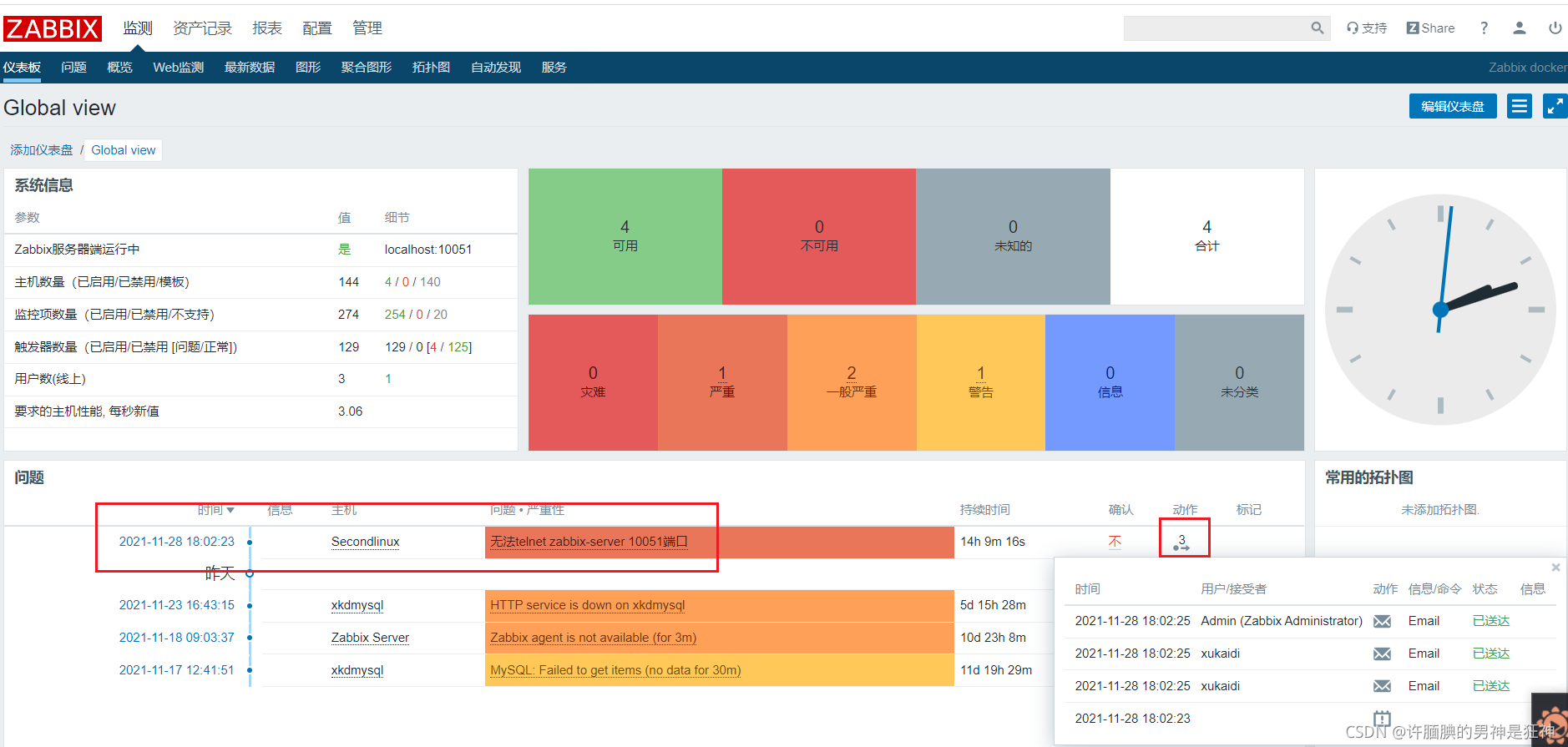Click the 警告 severity tile
The height and width of the screenshot is (747, 1568).
click(981, 382)
